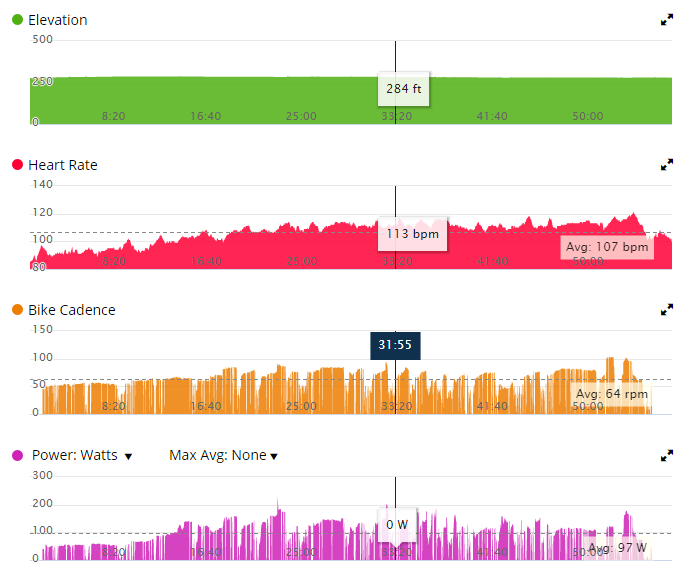Click the 31:55 time marker label
The image size is (683, 569).
point(395,345)
